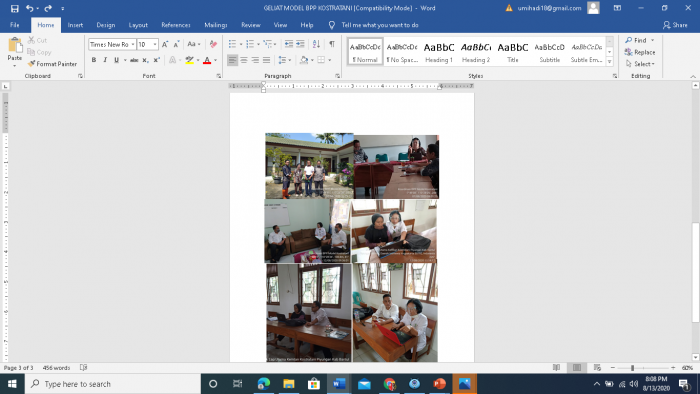Open PowerPoint from the Windows taskbar
This screenshot has width=700, height=394.
click(x=439, y=384)
